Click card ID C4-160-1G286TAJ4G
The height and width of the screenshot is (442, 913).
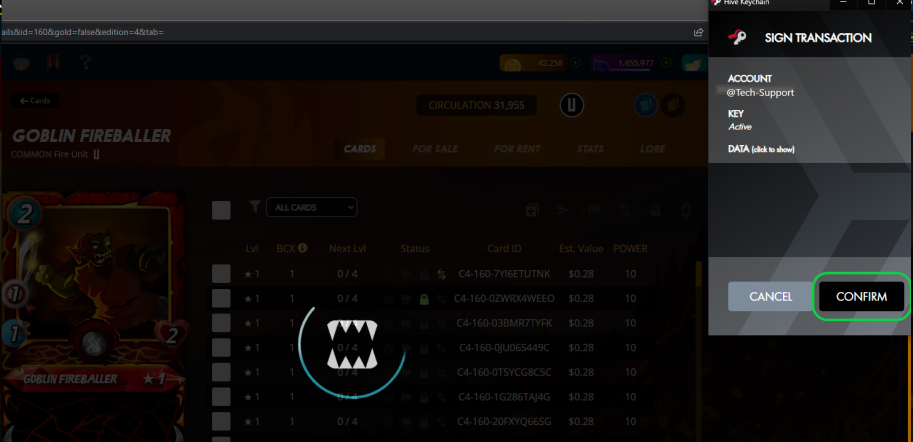[504, 397]
